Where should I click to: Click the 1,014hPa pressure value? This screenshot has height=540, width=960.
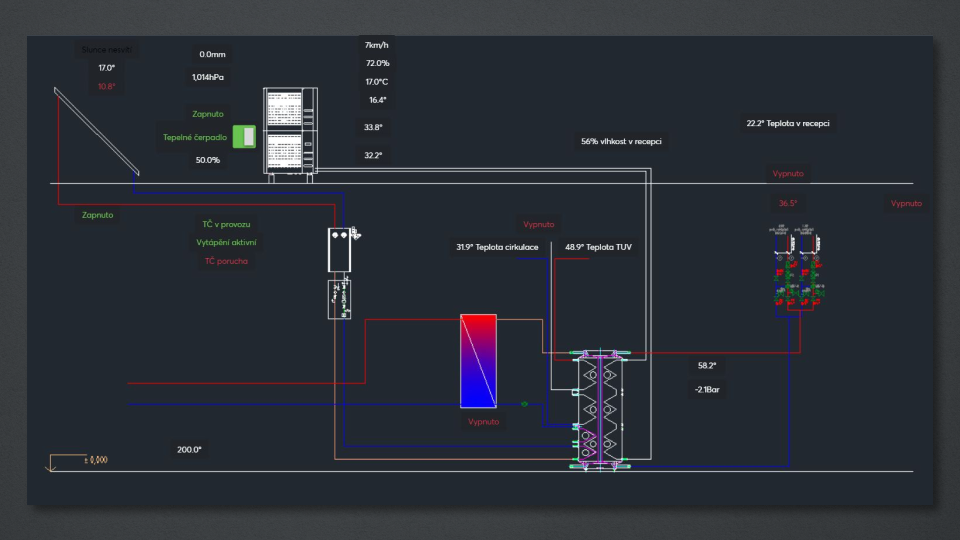tap(208, 77)
